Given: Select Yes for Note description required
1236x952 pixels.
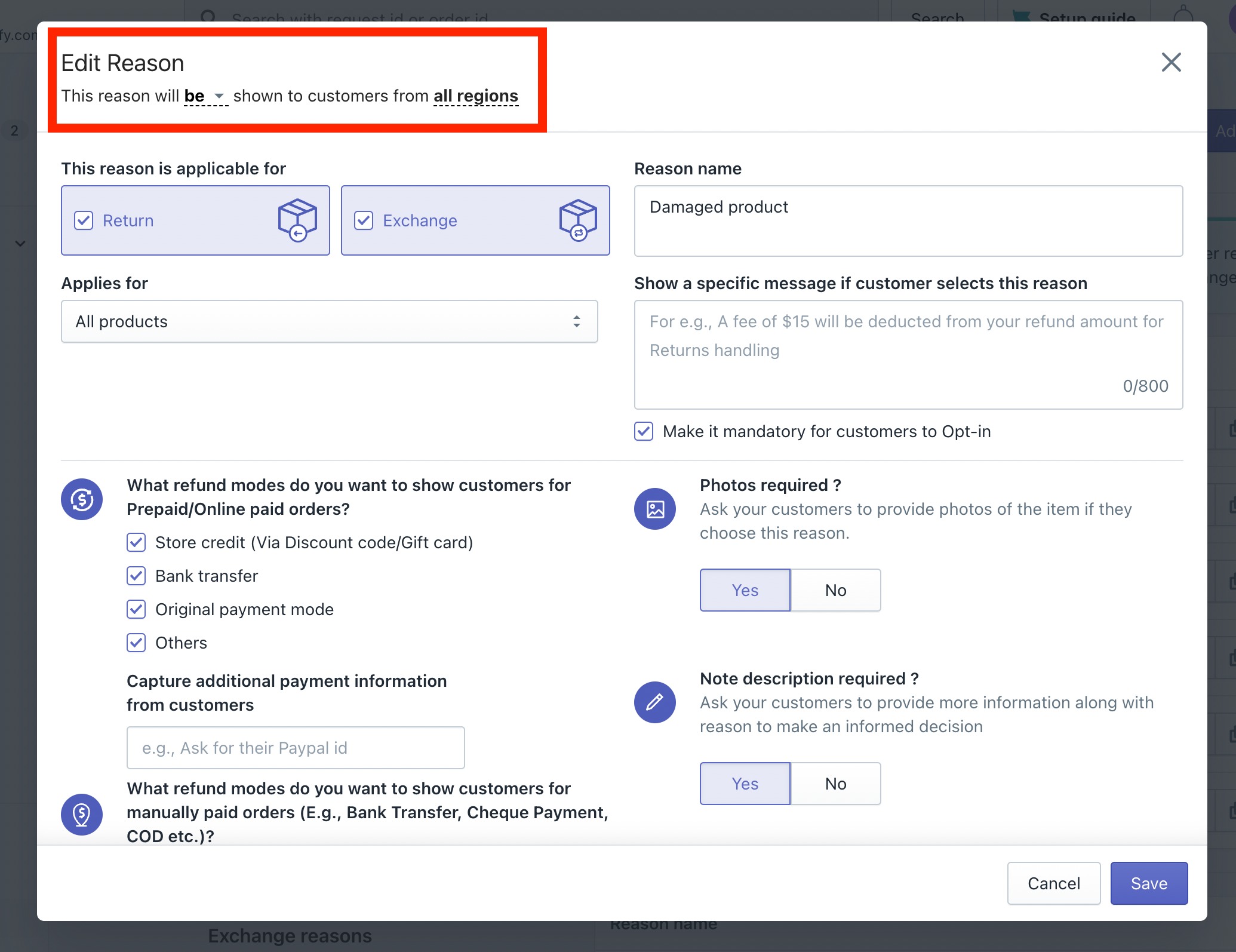Looking at the screenshot, I should (745, 784).
